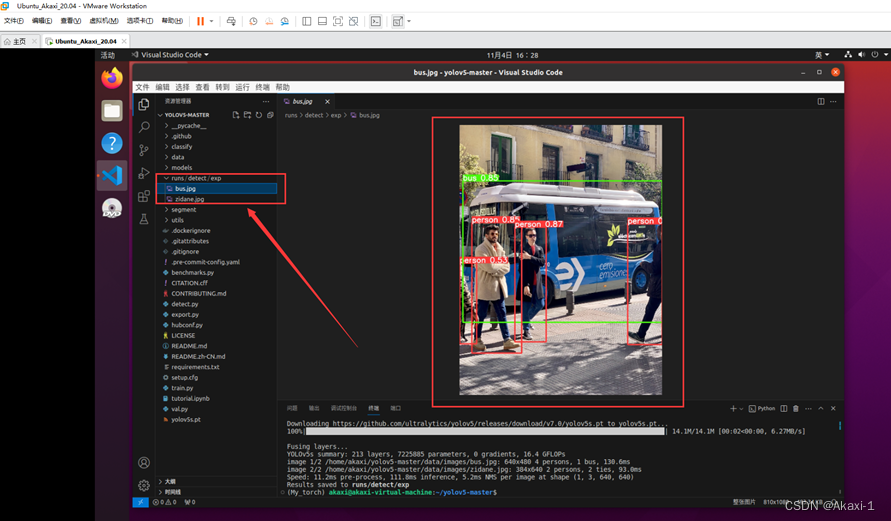This screenshot has height=521, width=891.
Task: Click the bus detection image preview
Action: point(560,260)
